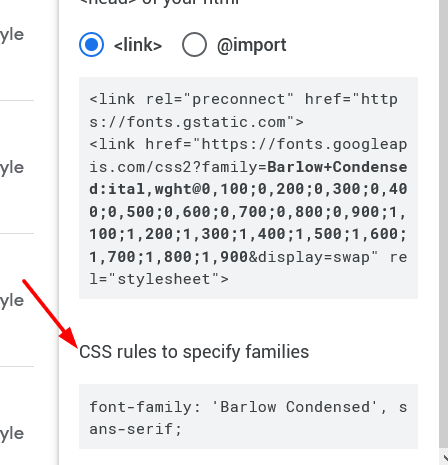Click the 'CSS rules to specify families' heading
Screen dimensions: 448x465
pyautogui.click(x=194, y=352)
